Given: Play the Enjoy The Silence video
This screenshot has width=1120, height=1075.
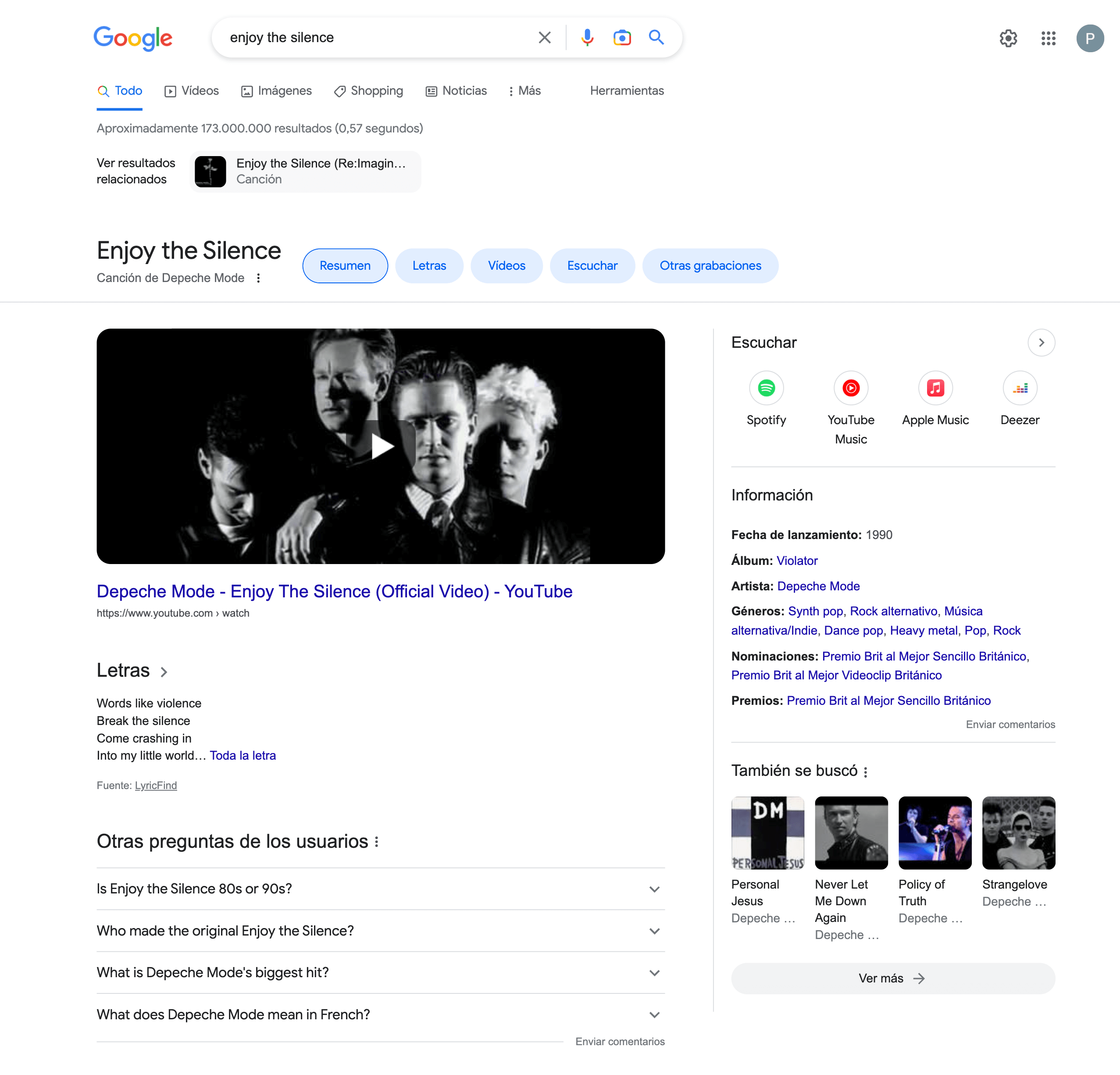Looking at the screenshot, I should coord(381,446).
